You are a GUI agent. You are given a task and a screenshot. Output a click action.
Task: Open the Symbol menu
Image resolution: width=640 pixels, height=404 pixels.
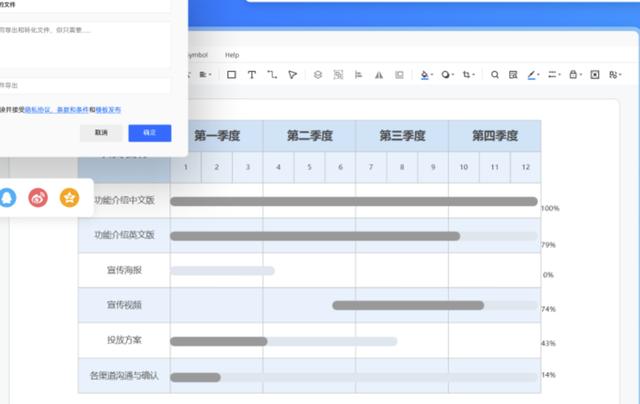[198, 55]
